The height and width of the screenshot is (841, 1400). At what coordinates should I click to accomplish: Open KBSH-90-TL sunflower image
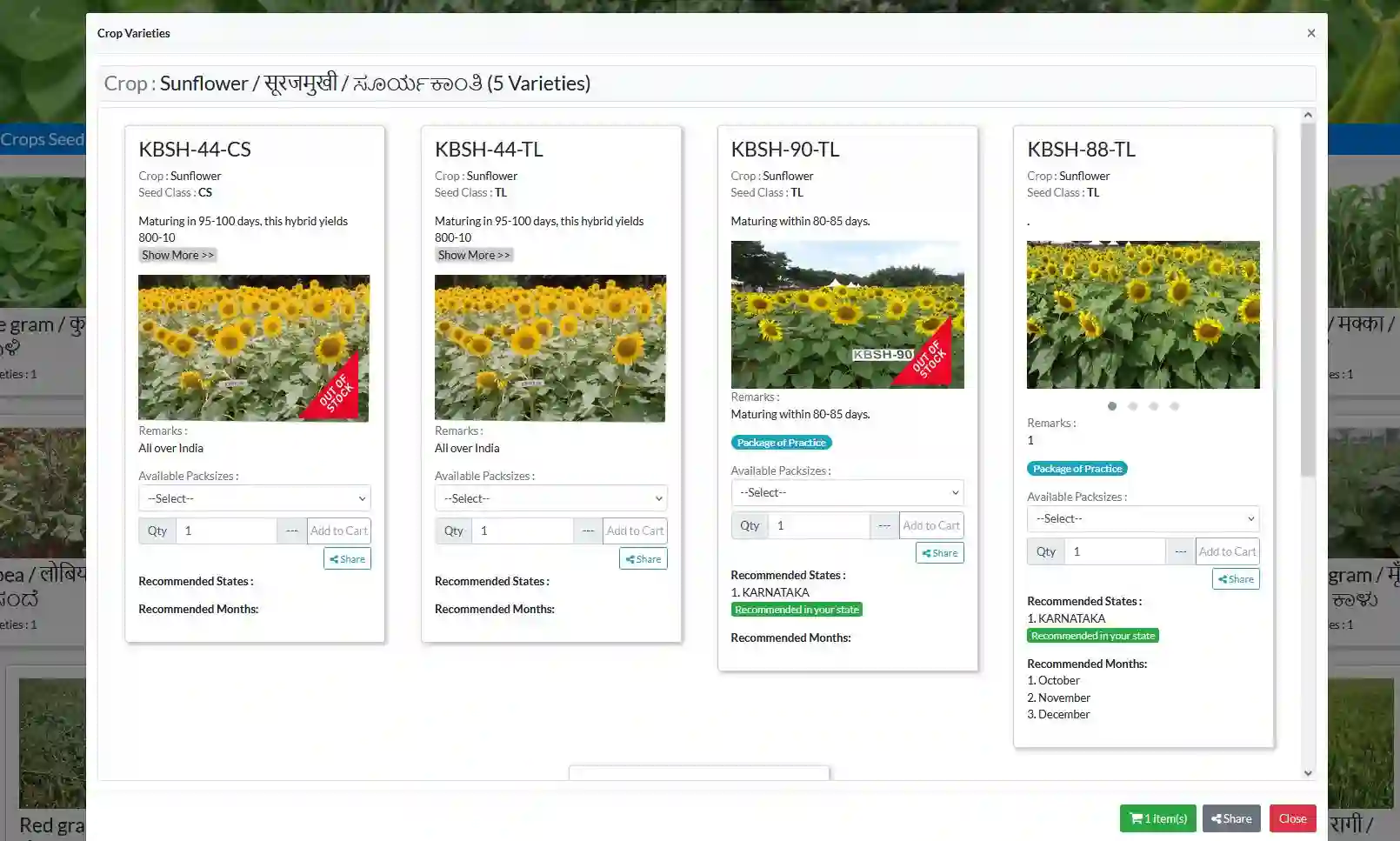tap(847, 314)
